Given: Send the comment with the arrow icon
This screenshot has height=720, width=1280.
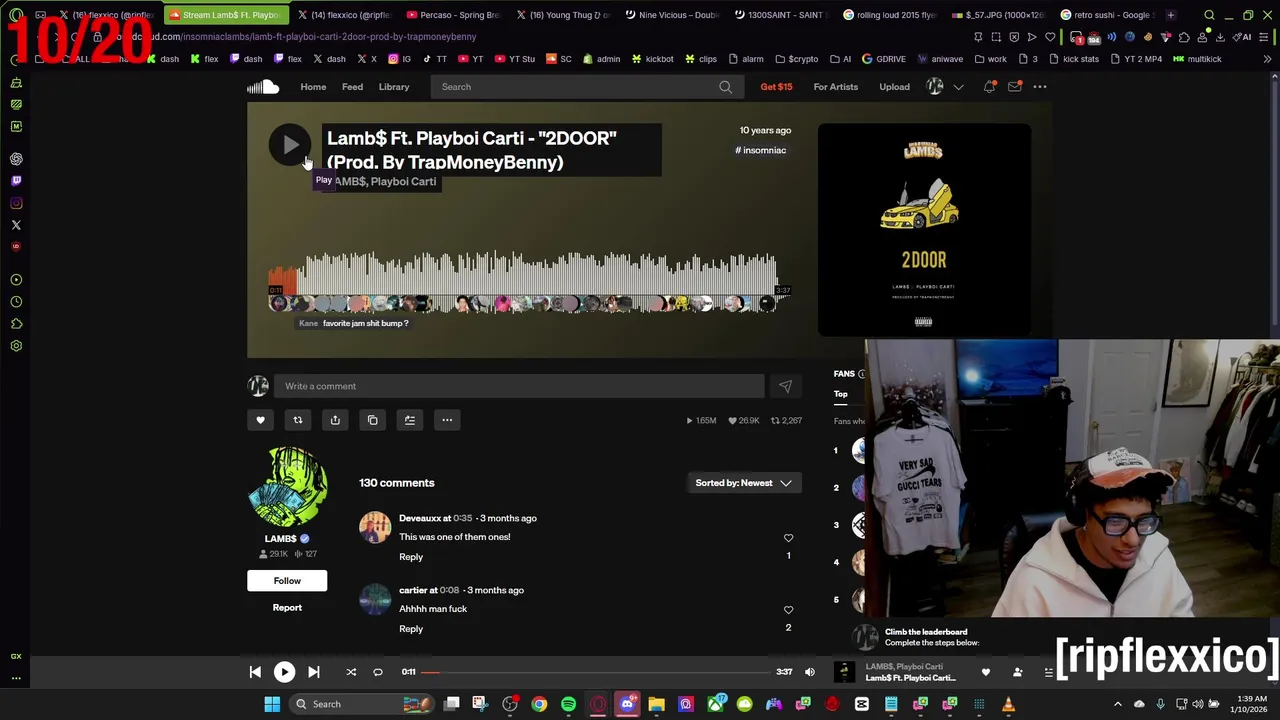Looking at the screenshot, I should (x=785, y=386).
